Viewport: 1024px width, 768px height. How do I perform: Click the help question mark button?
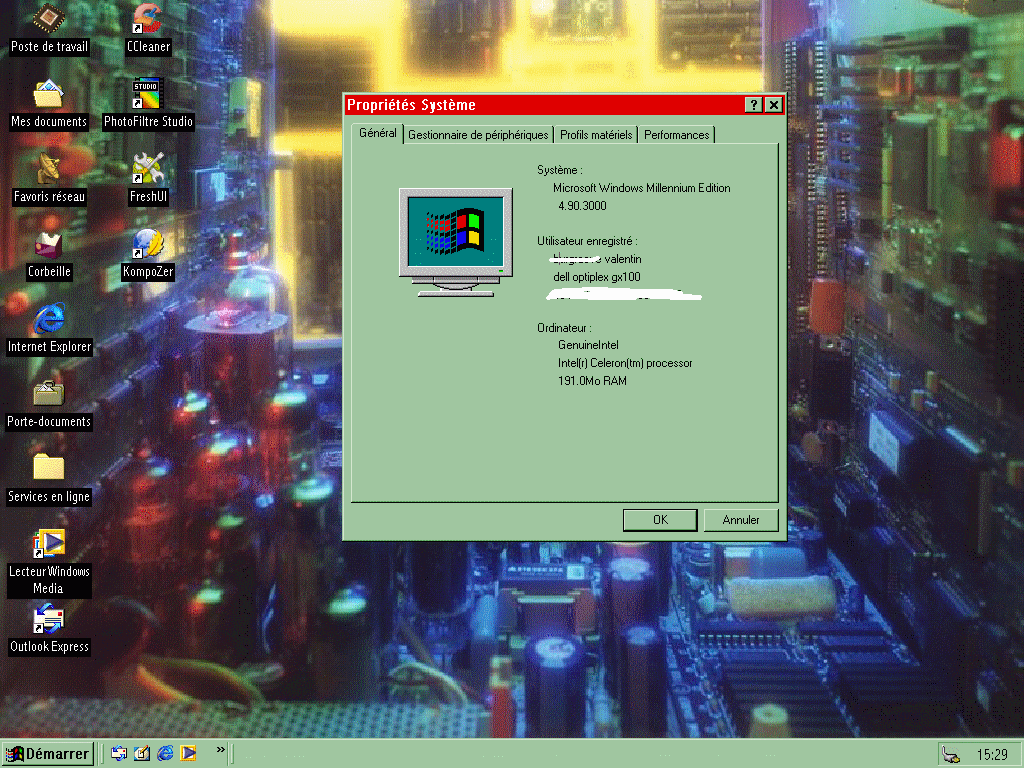[753, 104]
